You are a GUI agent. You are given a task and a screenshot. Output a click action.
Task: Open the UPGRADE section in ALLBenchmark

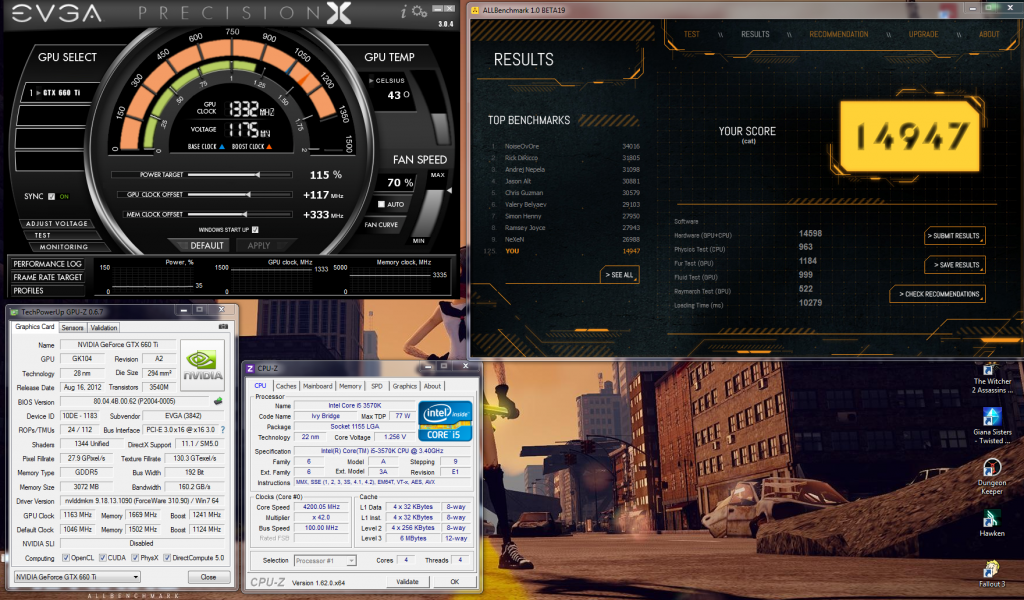pos(923,34)
